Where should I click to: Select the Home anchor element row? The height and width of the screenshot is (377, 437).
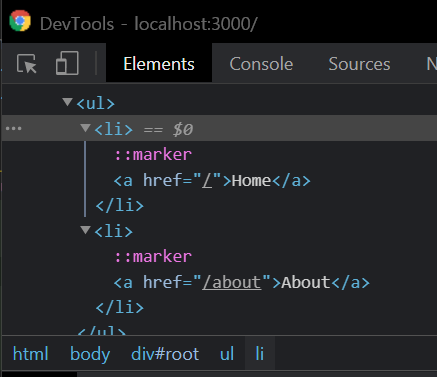tap(212, 180)
